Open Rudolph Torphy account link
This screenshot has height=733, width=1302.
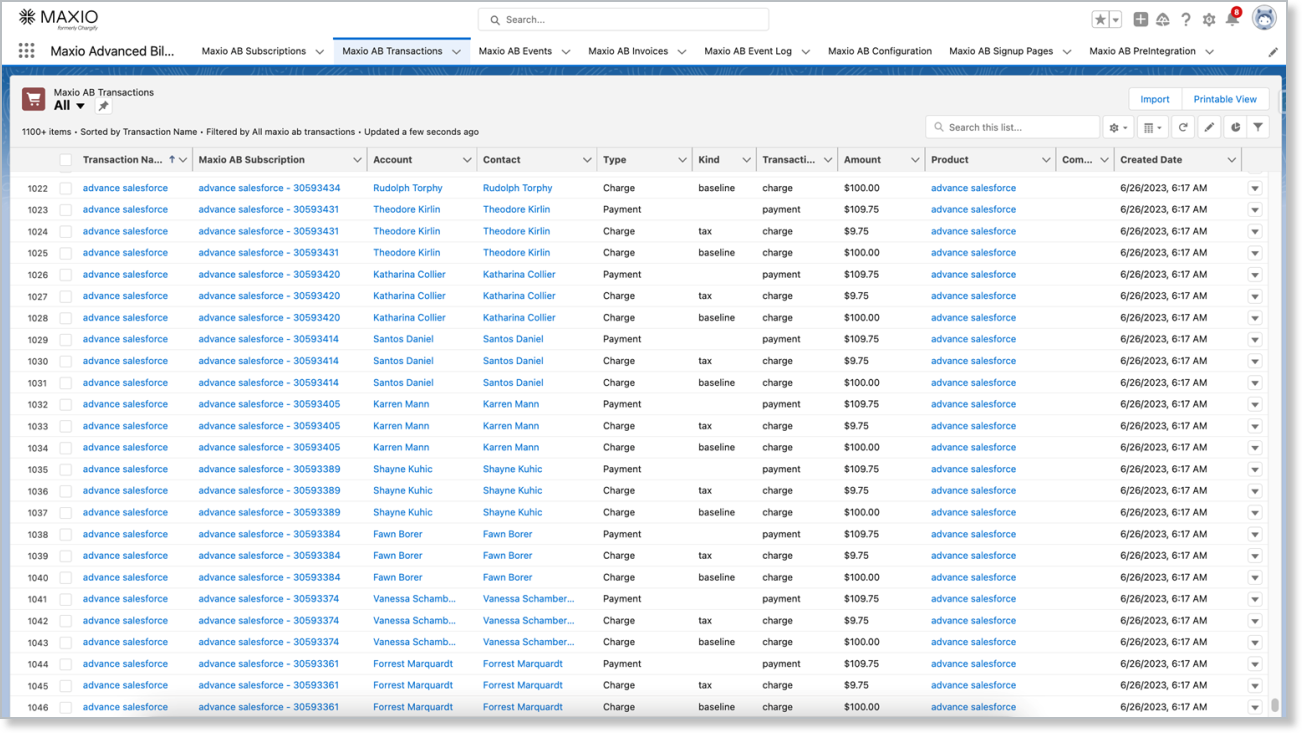tap(408, 188)
